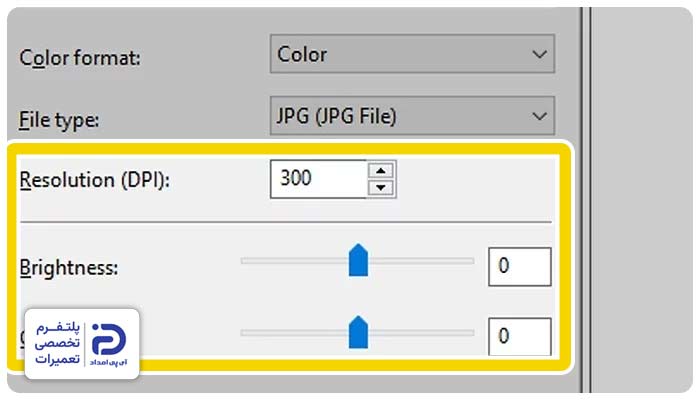Click the Brightness label
Viewport: 700px width, 400px height.
[66, 268]
